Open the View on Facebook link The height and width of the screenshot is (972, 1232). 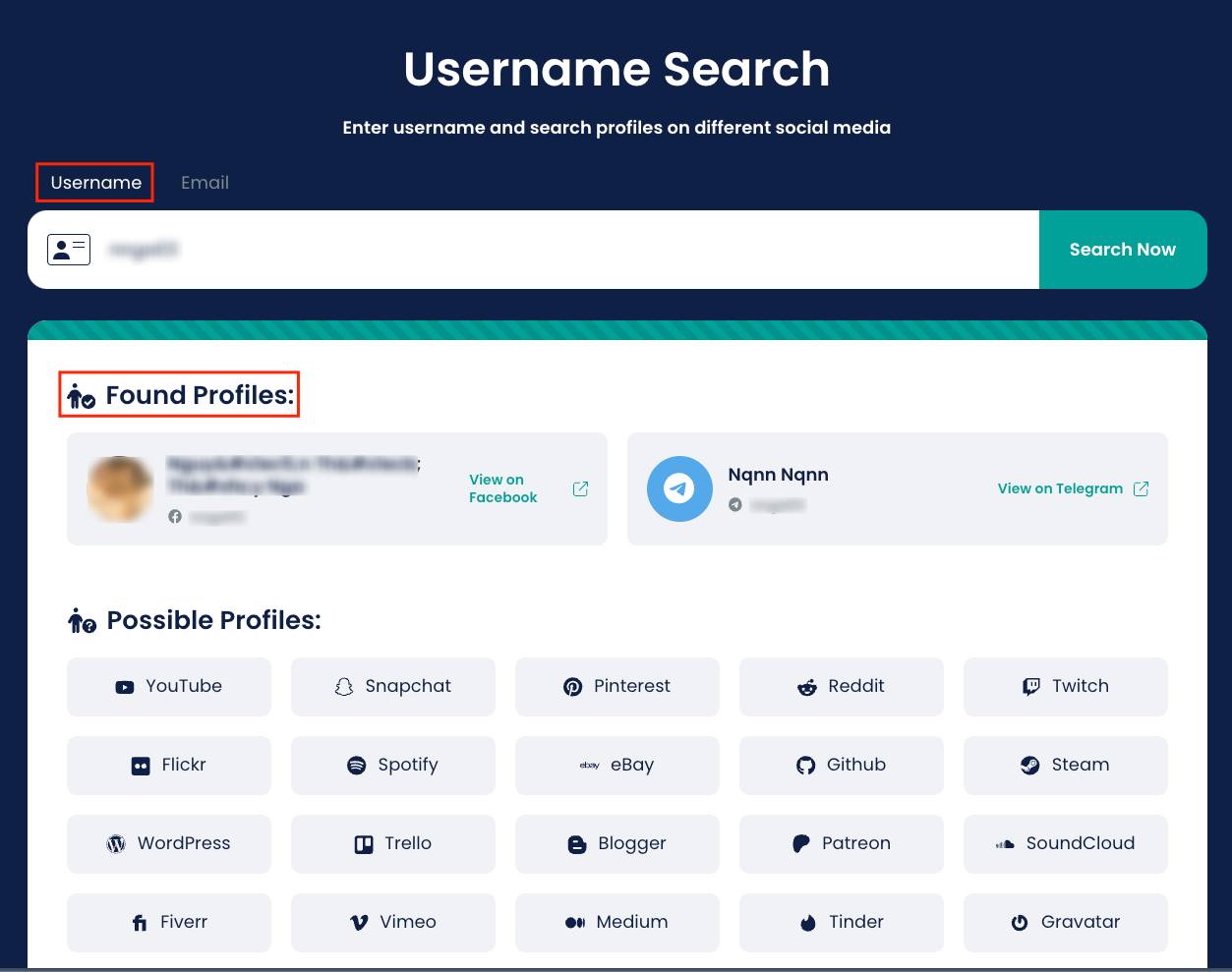pos(502,488)
